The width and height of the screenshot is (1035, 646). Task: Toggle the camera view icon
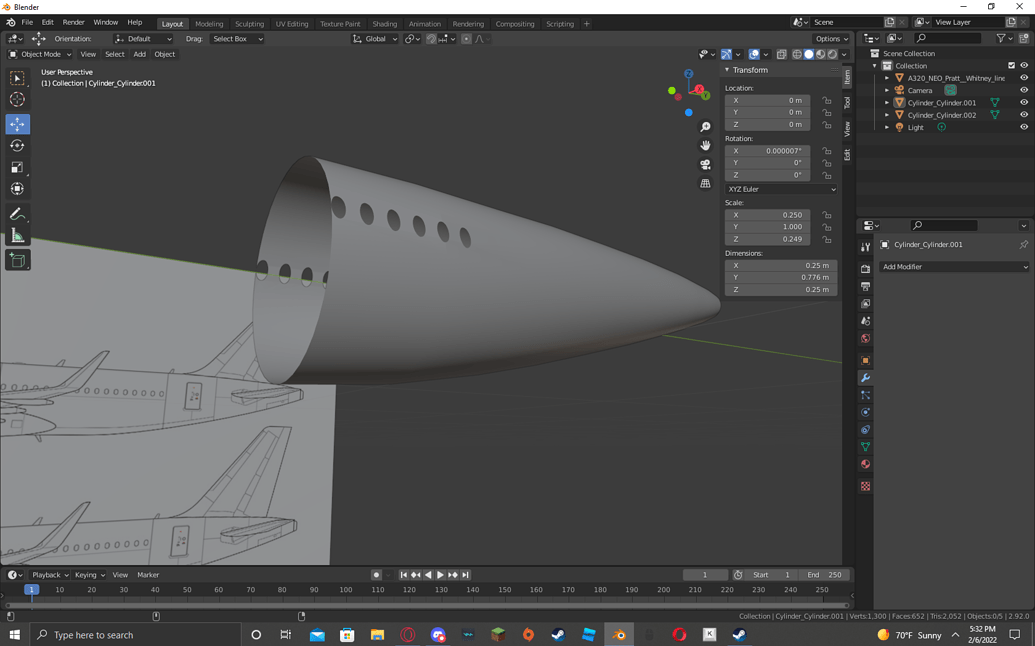tap(705, 164)
